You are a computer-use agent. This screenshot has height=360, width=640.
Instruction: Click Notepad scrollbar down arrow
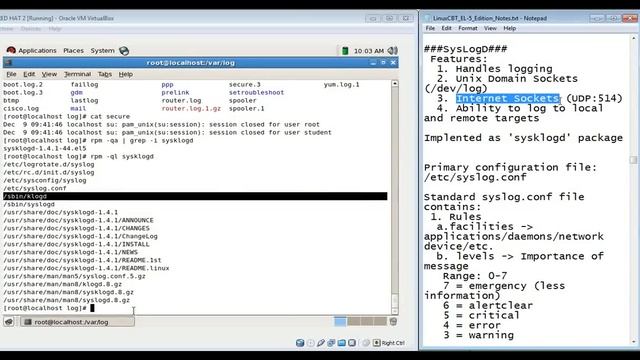[x=633, y=342]
